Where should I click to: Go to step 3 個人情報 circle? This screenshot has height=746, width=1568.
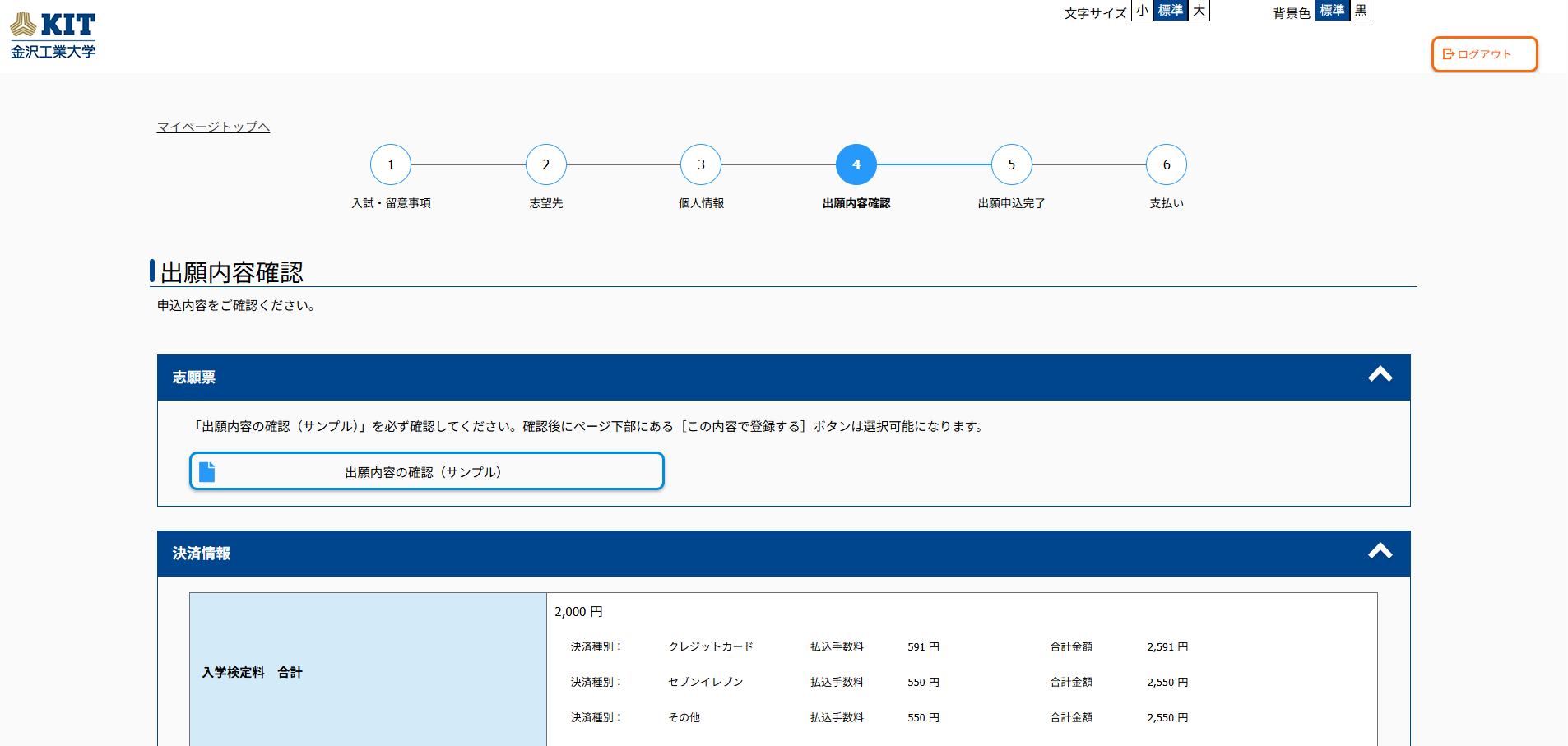701,164
